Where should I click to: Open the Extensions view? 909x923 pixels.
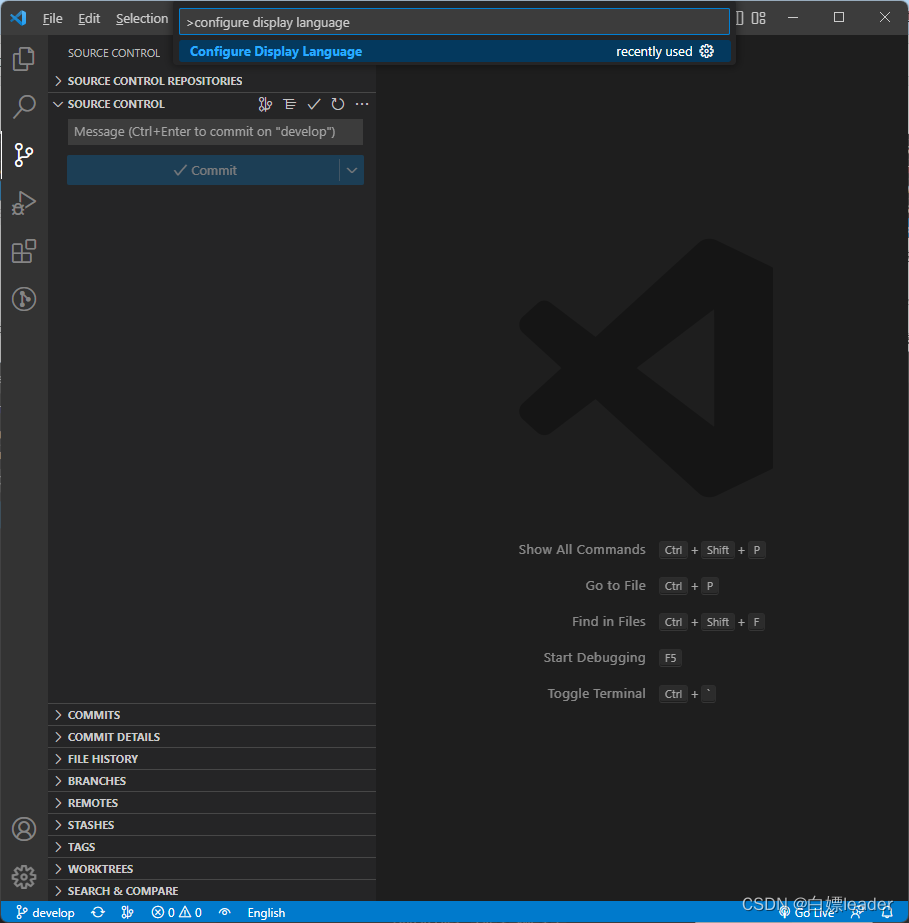tap(24, 251)
